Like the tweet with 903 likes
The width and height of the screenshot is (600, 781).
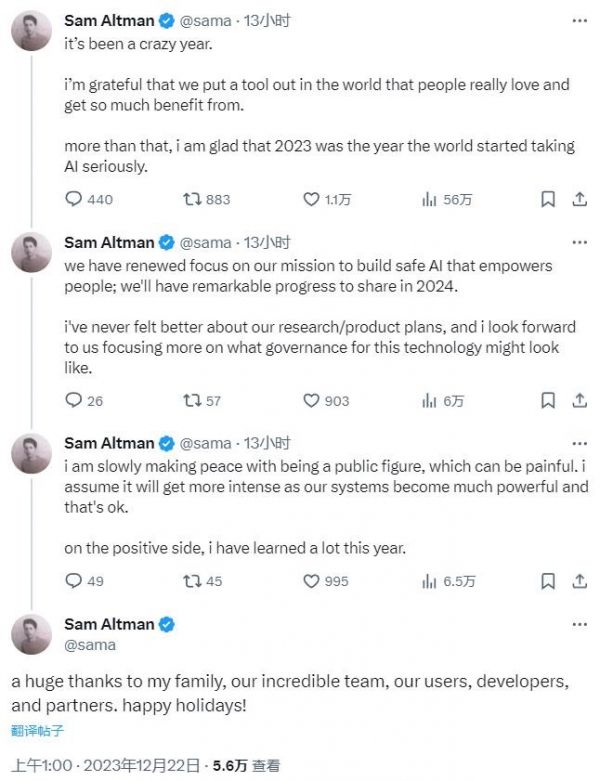(x=312, y=400)
